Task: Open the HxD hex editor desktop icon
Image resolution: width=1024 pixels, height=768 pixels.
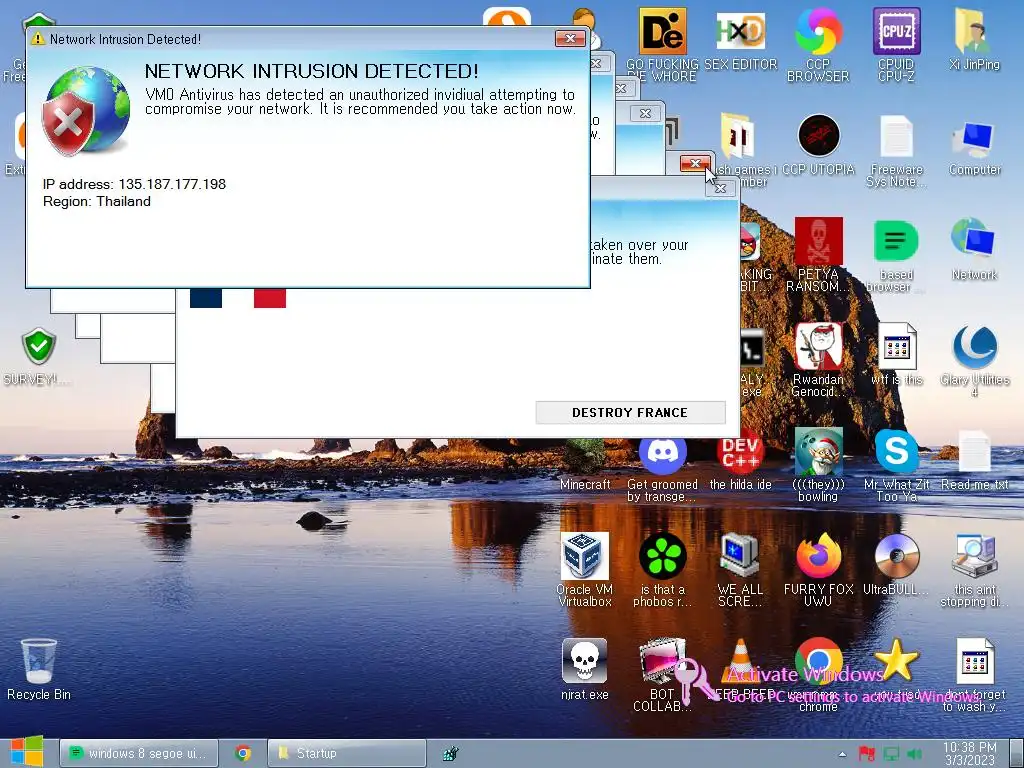Action: click(x=740, y=31)
